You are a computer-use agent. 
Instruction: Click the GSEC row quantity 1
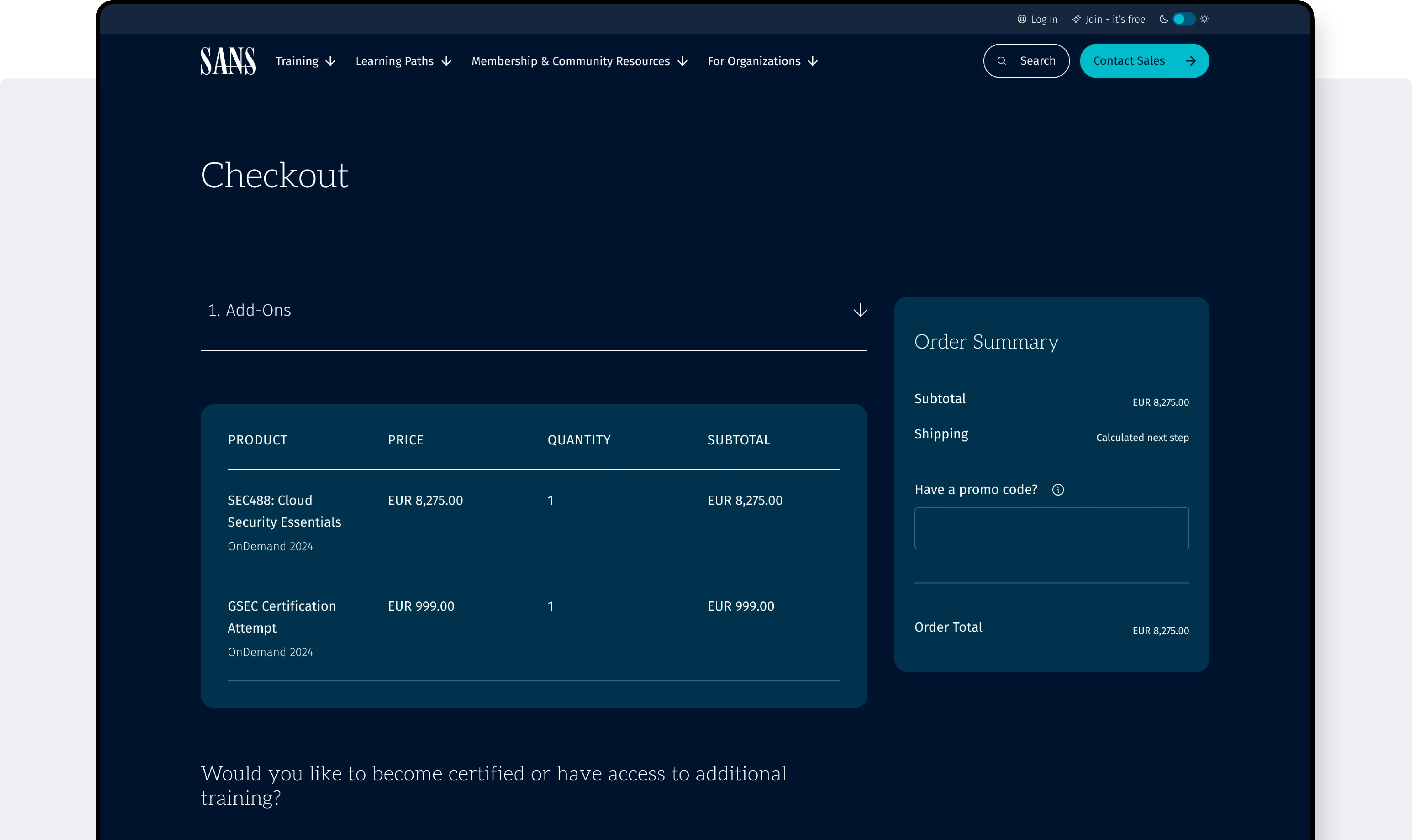click(550, 606)
